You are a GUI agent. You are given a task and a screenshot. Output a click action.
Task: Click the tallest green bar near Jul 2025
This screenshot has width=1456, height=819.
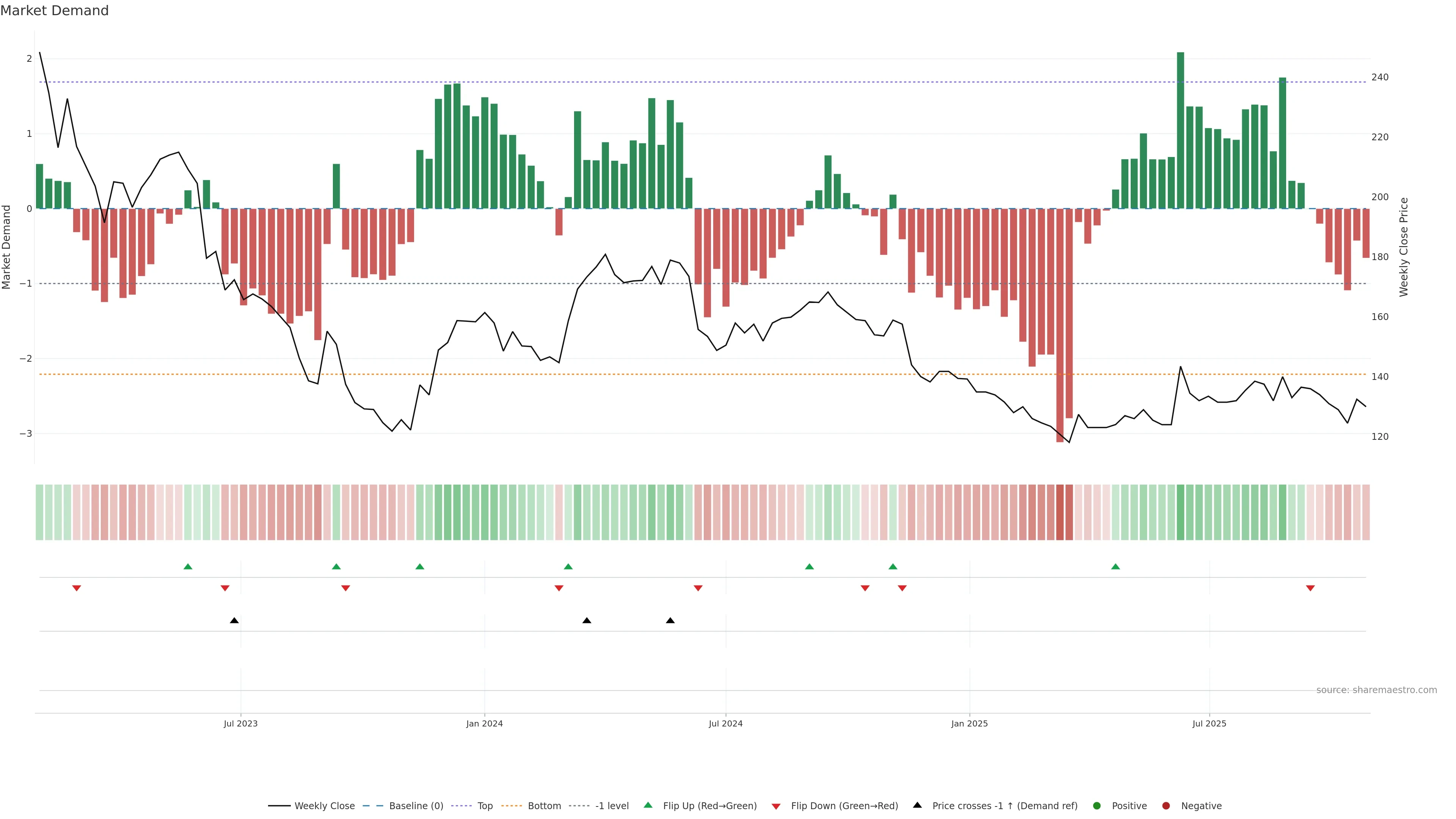1180,130
